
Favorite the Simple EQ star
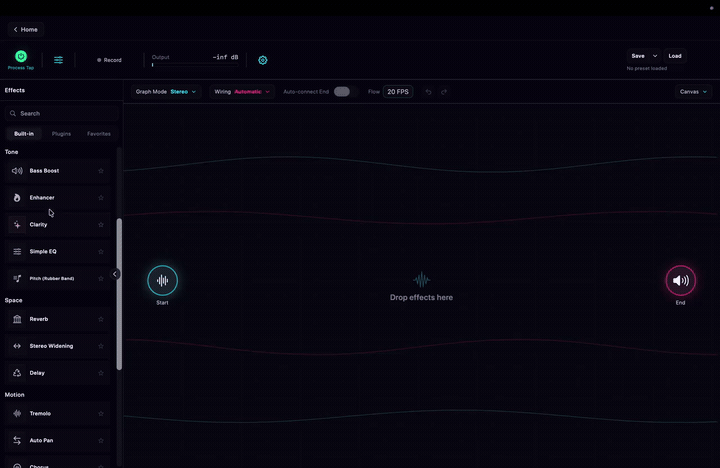(x=101, y=252)
